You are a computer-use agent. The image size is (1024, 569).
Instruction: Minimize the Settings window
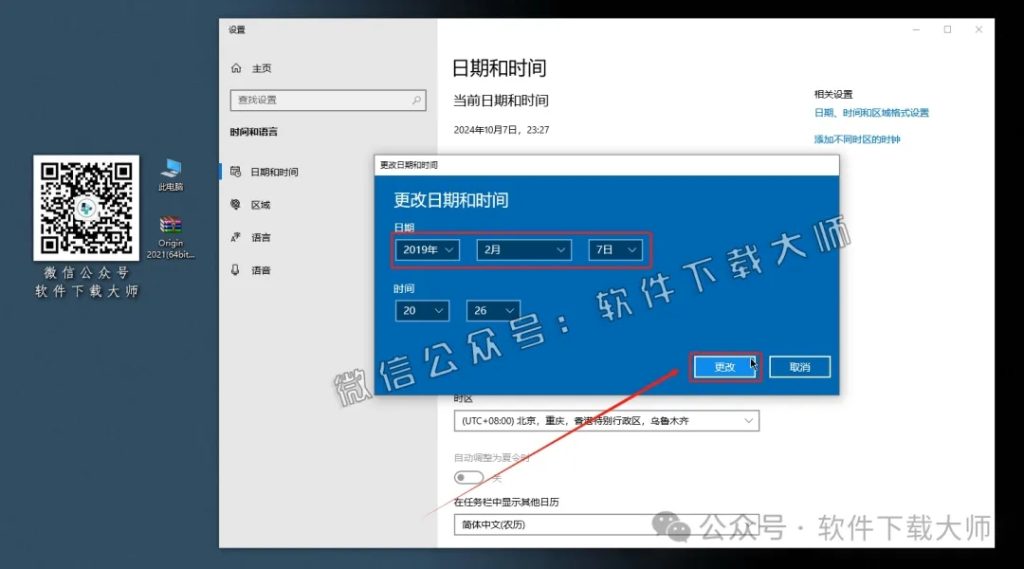pyautogui.click(x=916, y=29)
